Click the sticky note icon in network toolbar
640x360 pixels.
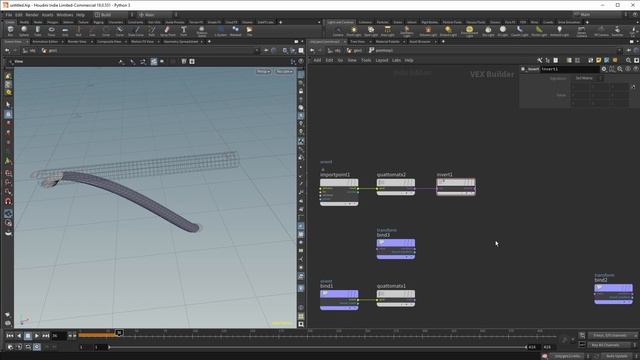(599, 60)
